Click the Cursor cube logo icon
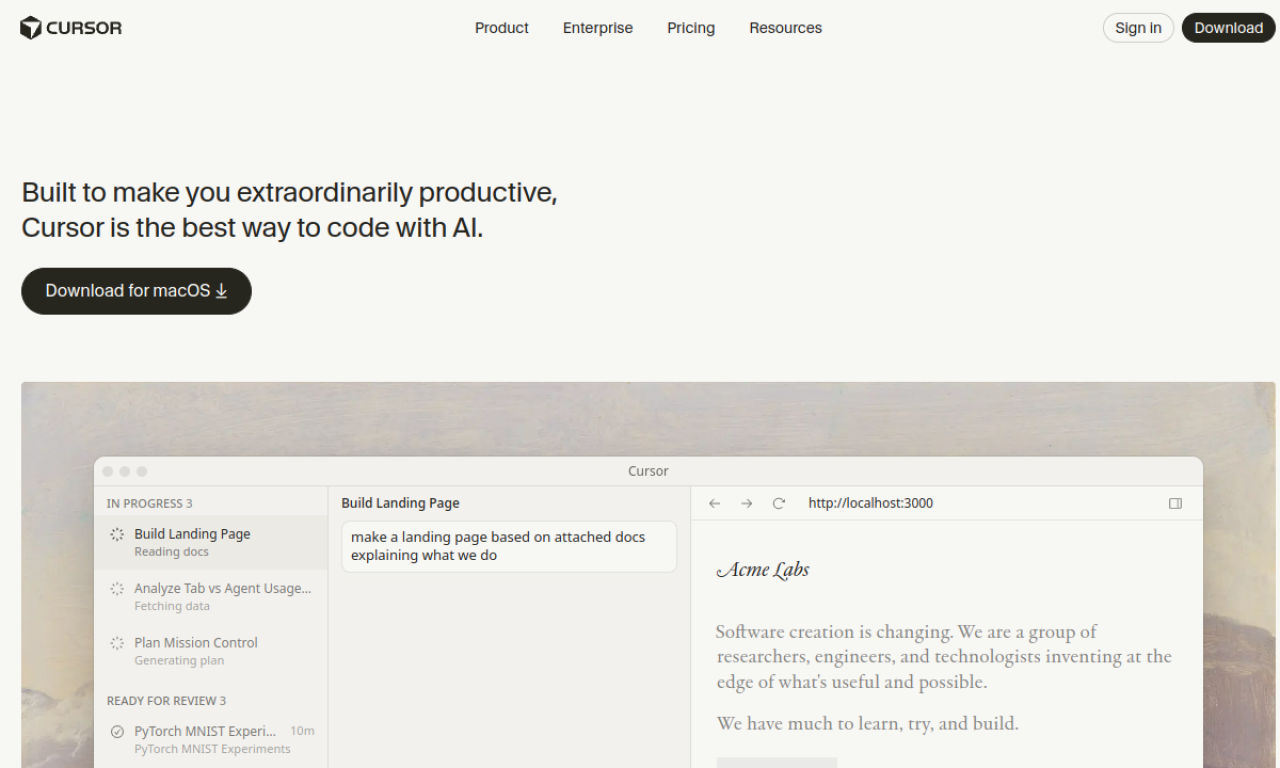Screen dimensions: 1280x768 [31, 28]
